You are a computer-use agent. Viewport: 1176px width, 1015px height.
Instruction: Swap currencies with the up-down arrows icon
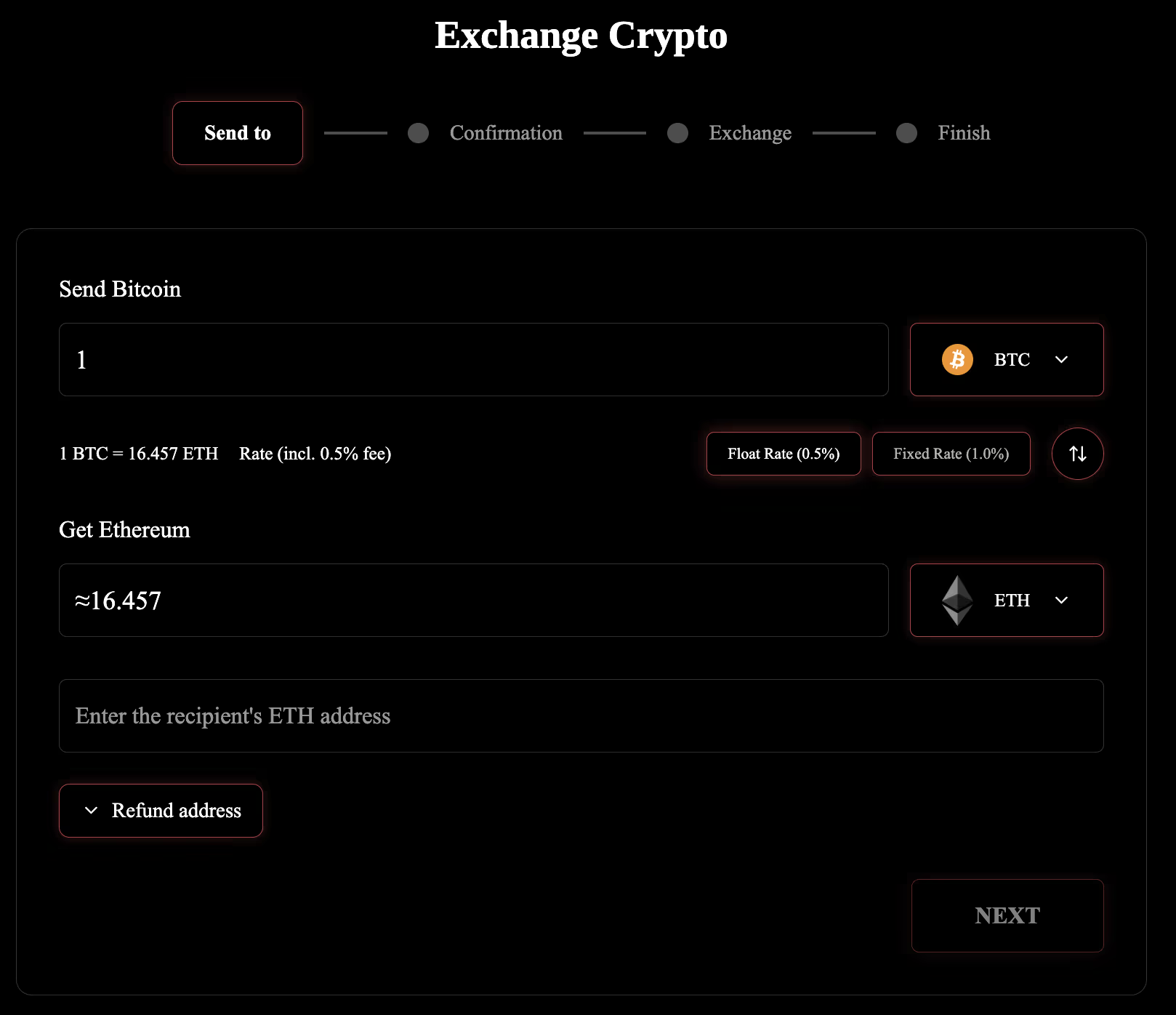click(x=1077, y=454)
